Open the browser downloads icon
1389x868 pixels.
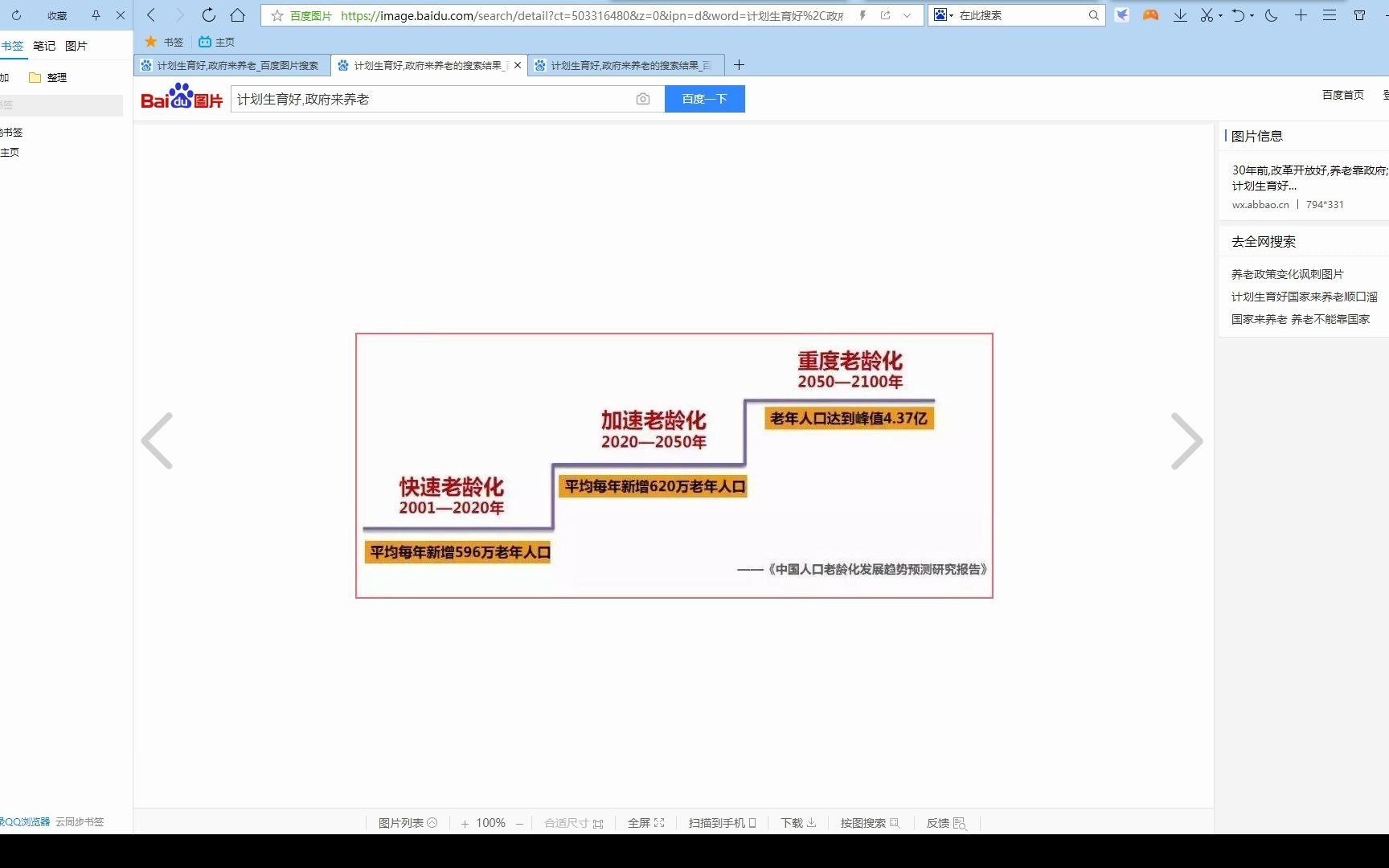point(1180,15)
